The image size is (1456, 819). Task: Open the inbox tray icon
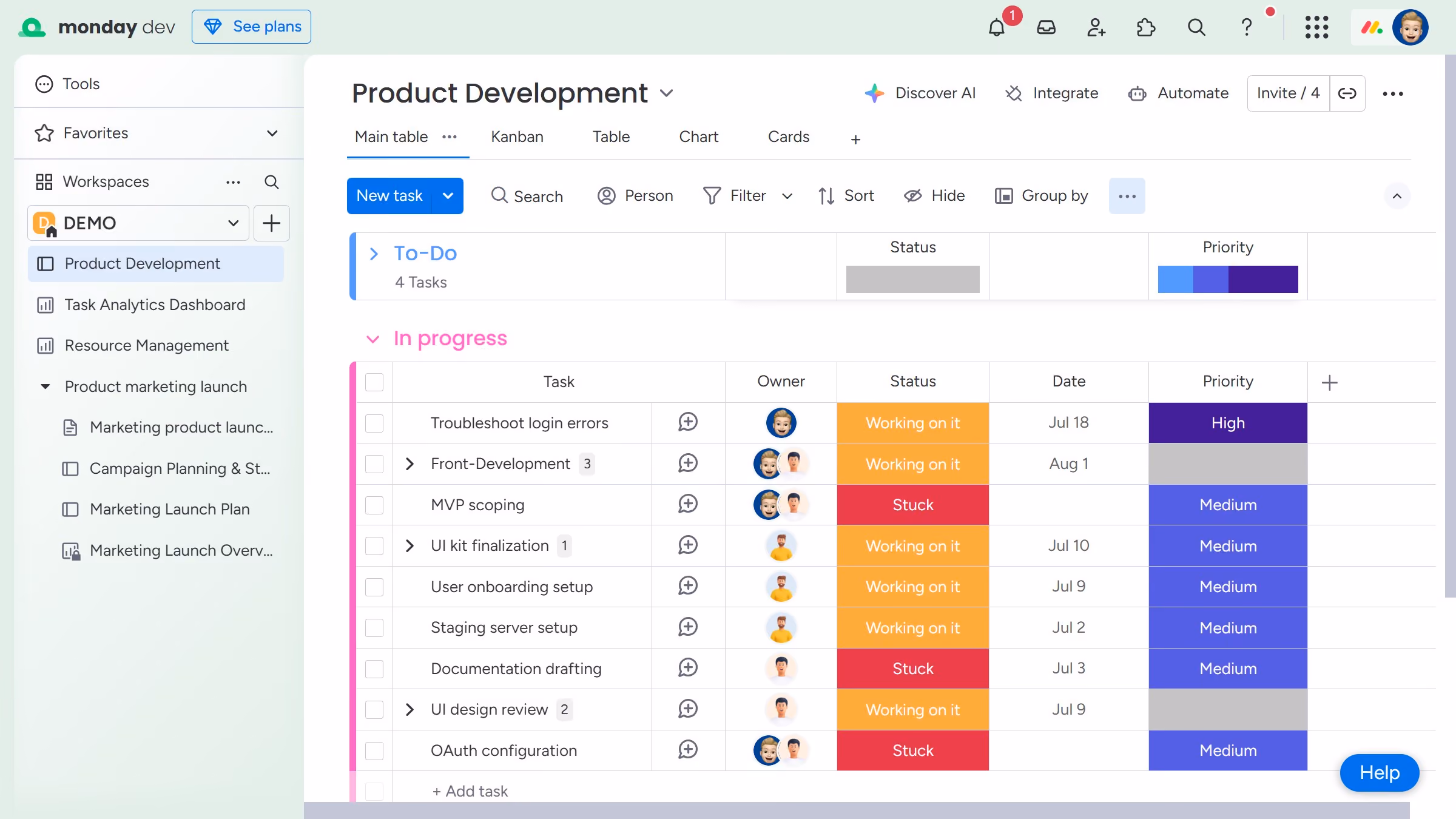[1046, 27]
